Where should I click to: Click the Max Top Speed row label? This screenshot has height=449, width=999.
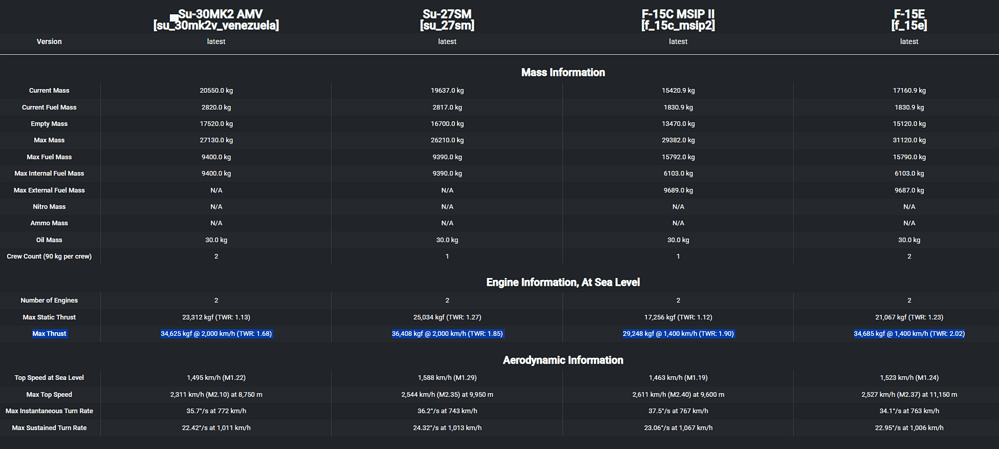click(x=49, y=394)
